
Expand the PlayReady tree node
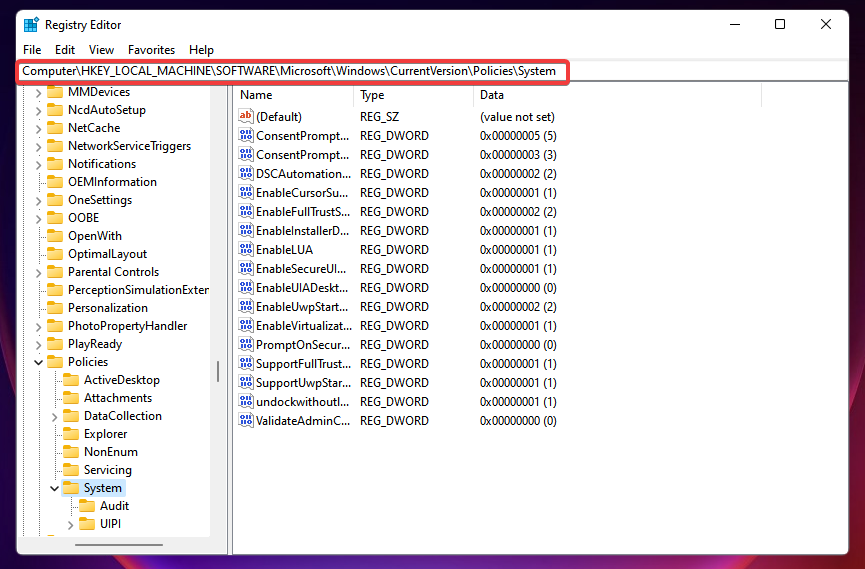(38, 345)
